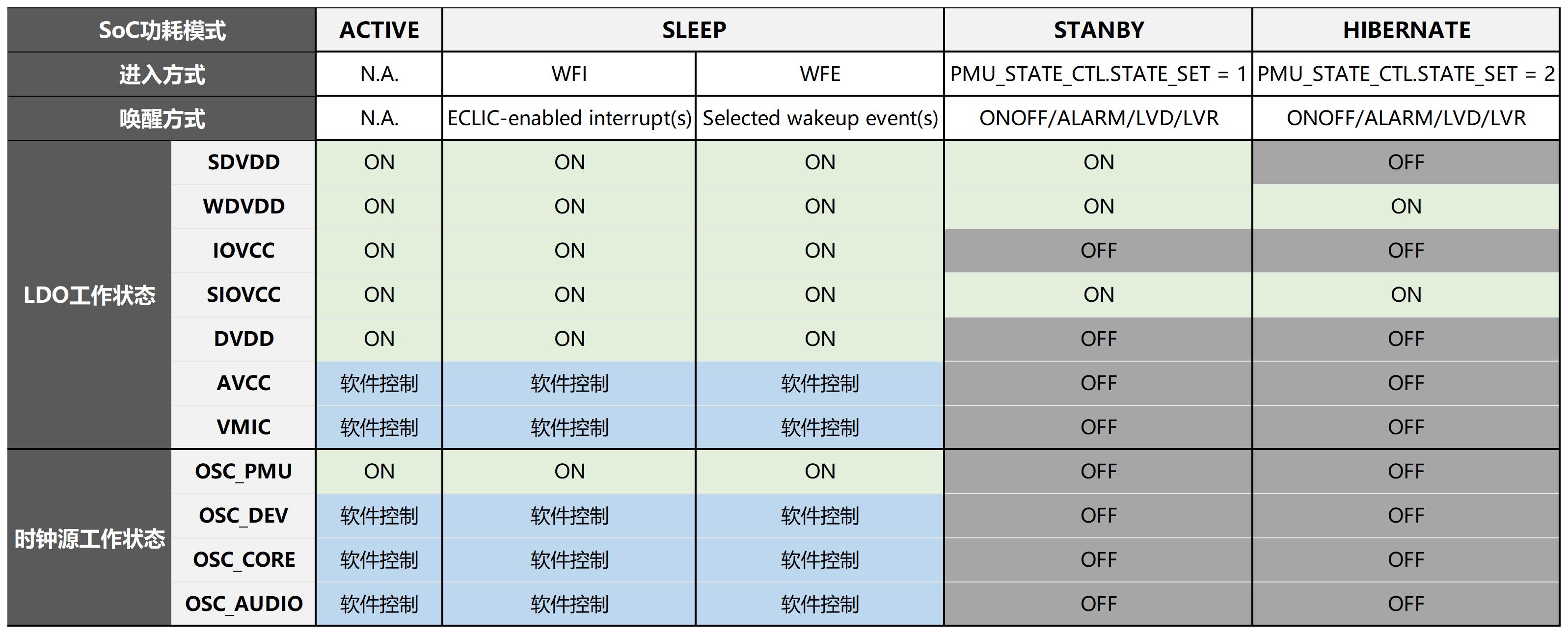The image size is (1568, 634).
Task: Select the WFE entry method cell
Action: point(820,74)
